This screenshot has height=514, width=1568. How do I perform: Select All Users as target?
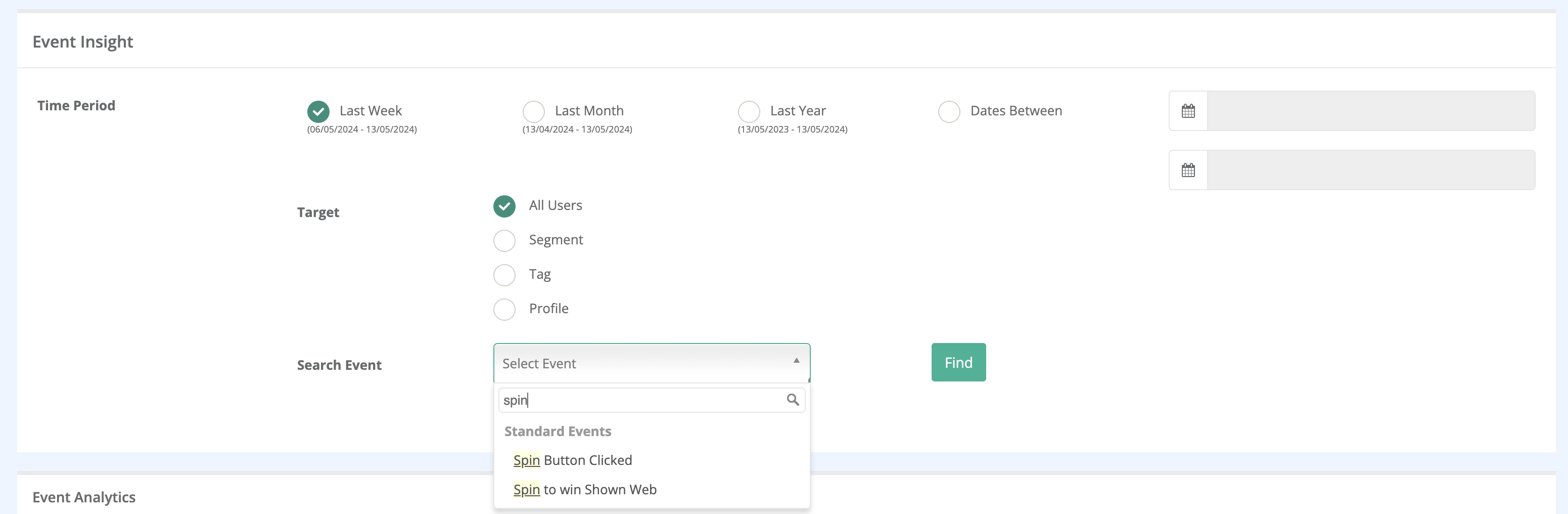pyautogui.click(x=504, y=206)
